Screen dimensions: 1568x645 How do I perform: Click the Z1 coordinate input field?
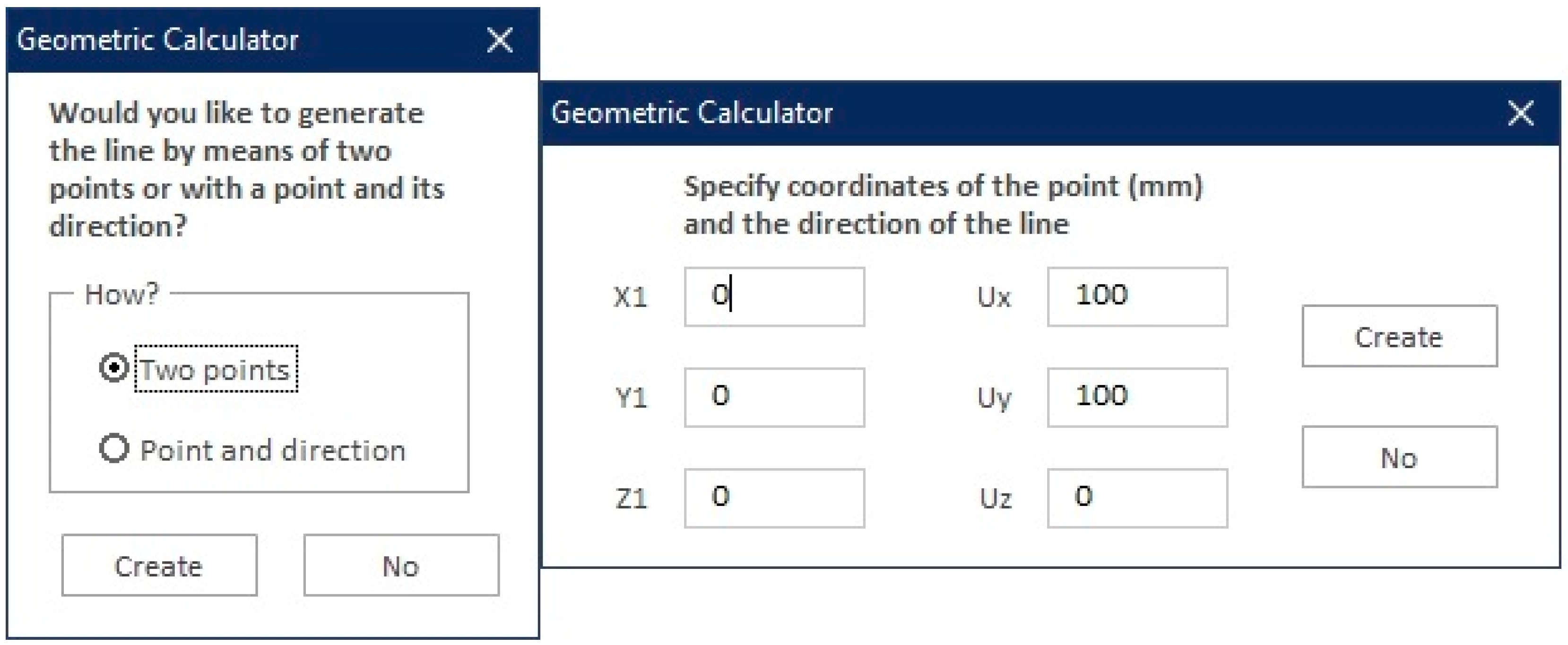[x=774, y=497]
